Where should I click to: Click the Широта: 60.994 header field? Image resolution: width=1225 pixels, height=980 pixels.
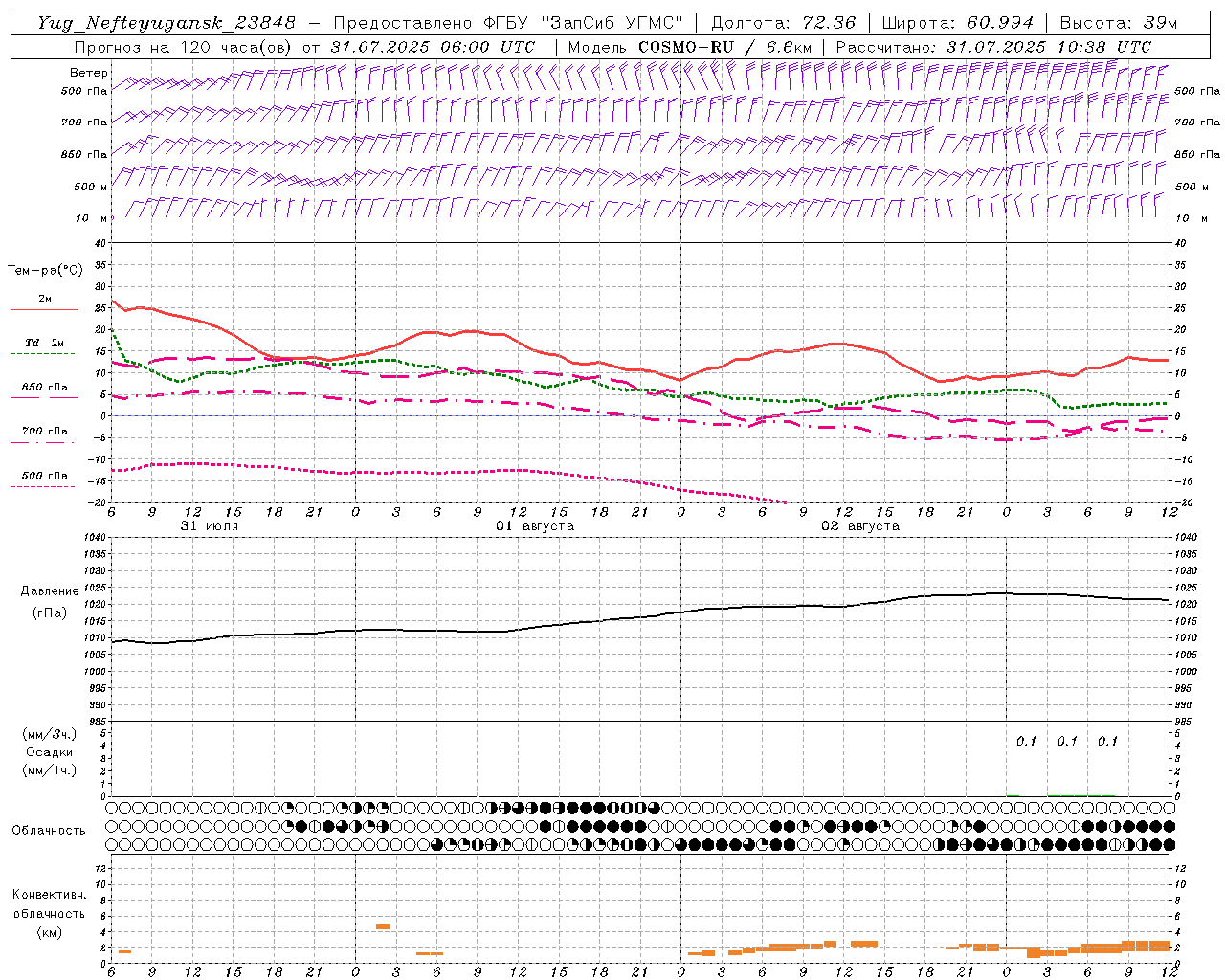point(957,23)
